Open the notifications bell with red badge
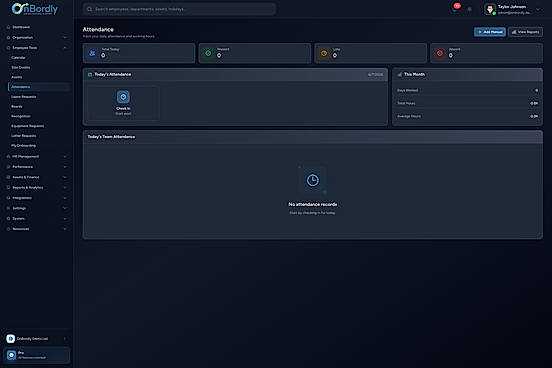552x368 pixels. point(455,9)
